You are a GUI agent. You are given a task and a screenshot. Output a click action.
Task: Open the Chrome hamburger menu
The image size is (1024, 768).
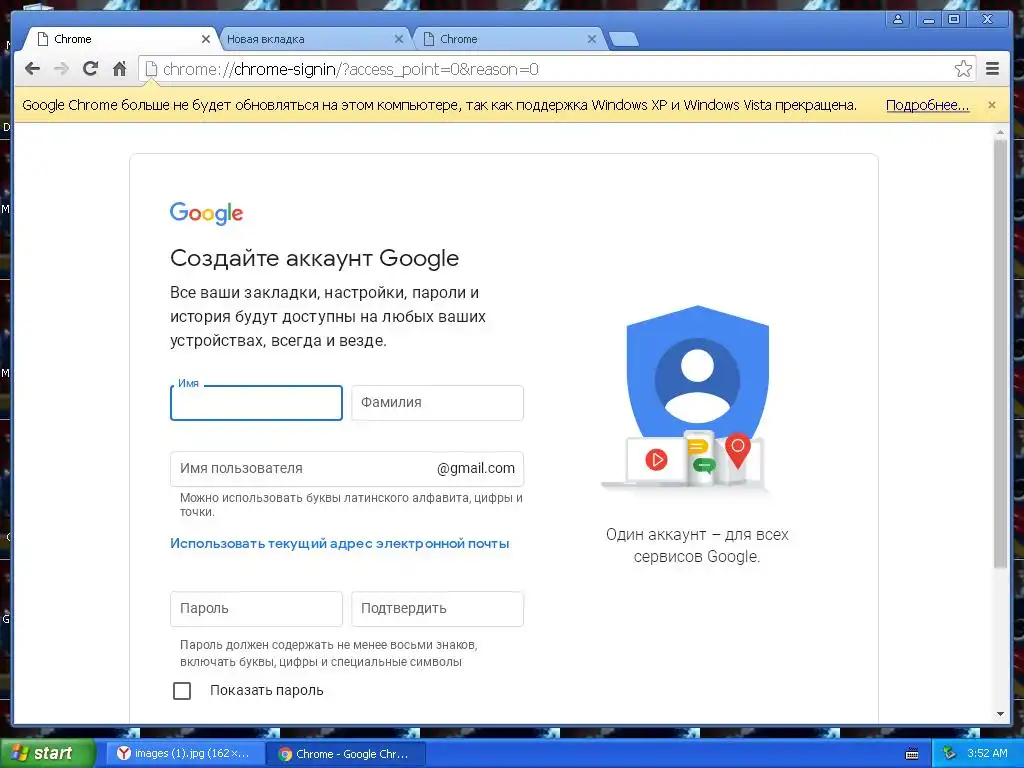[992, 69]
